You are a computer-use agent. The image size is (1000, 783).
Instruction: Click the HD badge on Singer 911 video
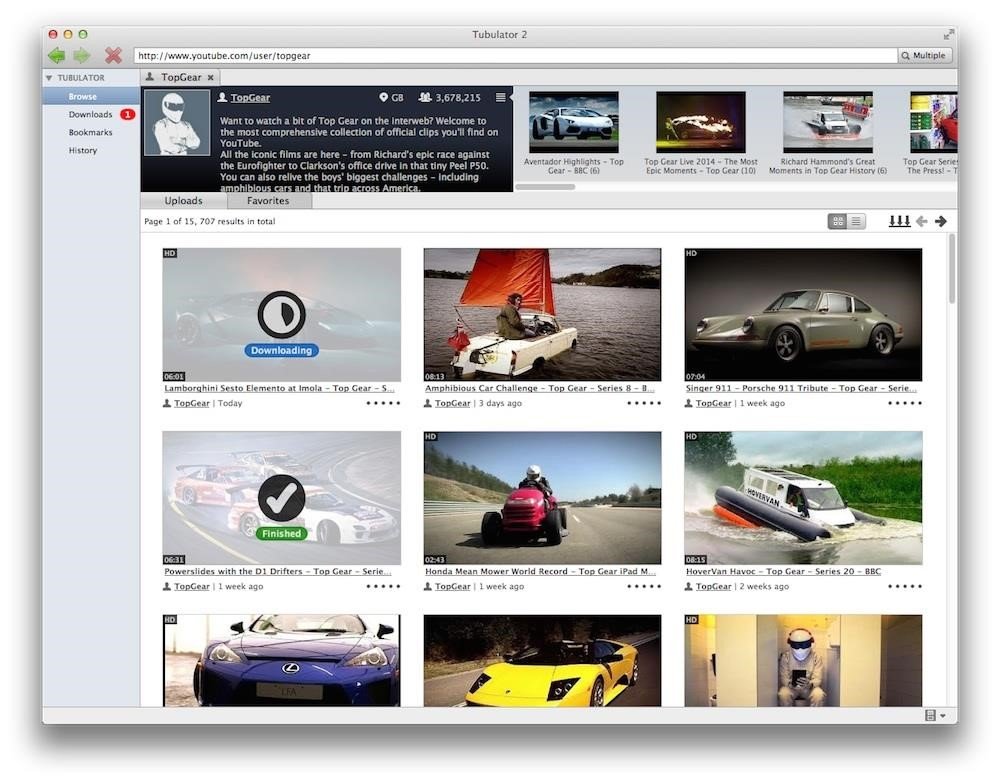691,253
